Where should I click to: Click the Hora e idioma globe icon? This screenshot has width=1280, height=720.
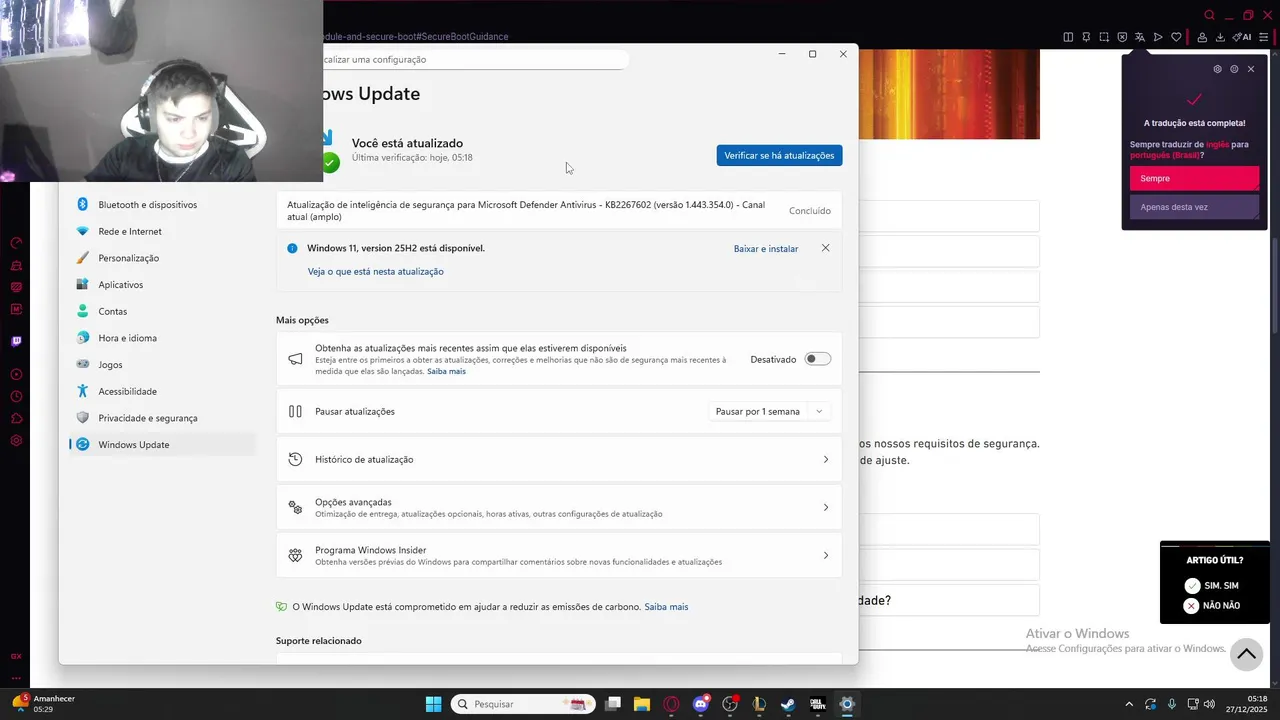(x=83, y=338)
